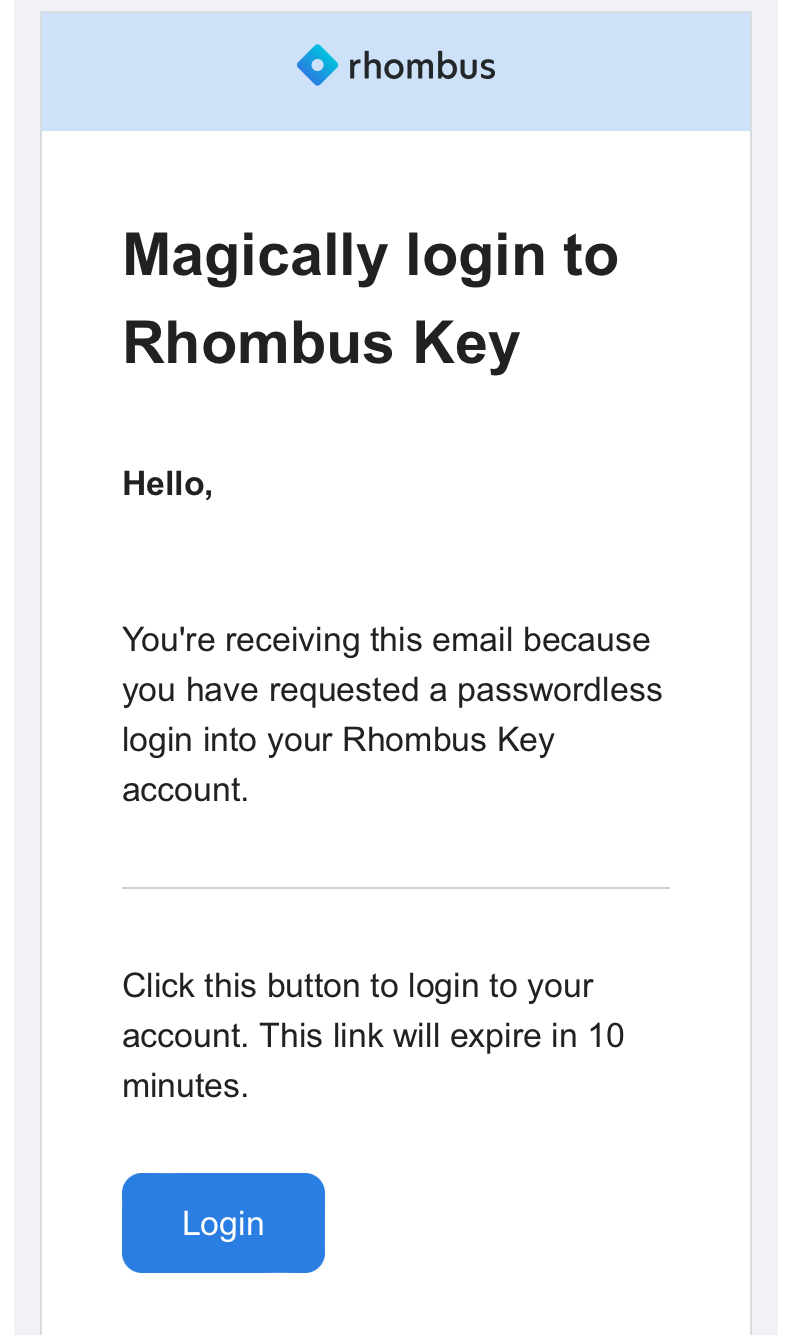Click 'Click this button to login' text
The width and height of the screenshot is (809, 1335).
coord(300,986)
